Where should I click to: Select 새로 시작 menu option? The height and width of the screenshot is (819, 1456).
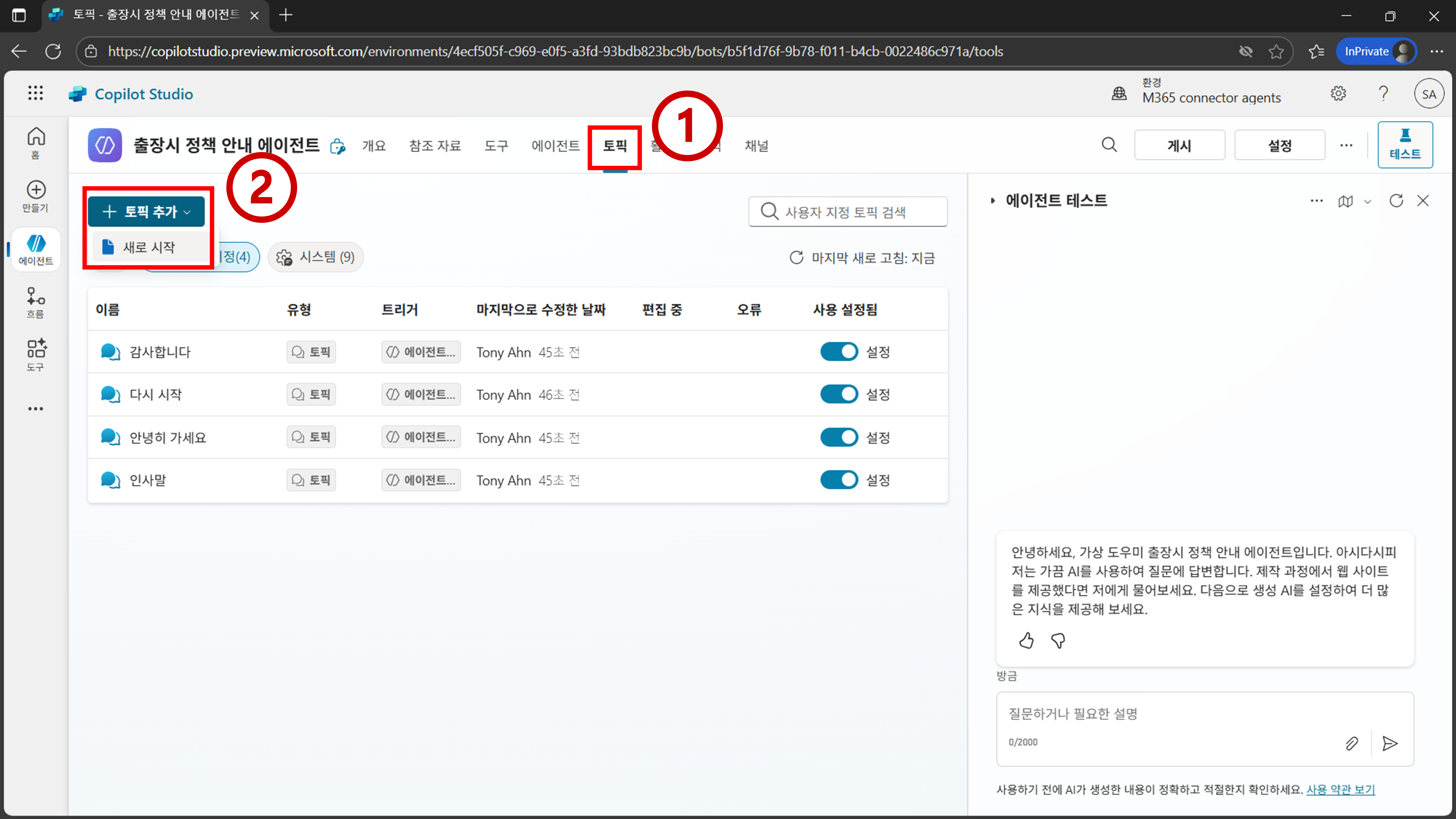(149, 247)
